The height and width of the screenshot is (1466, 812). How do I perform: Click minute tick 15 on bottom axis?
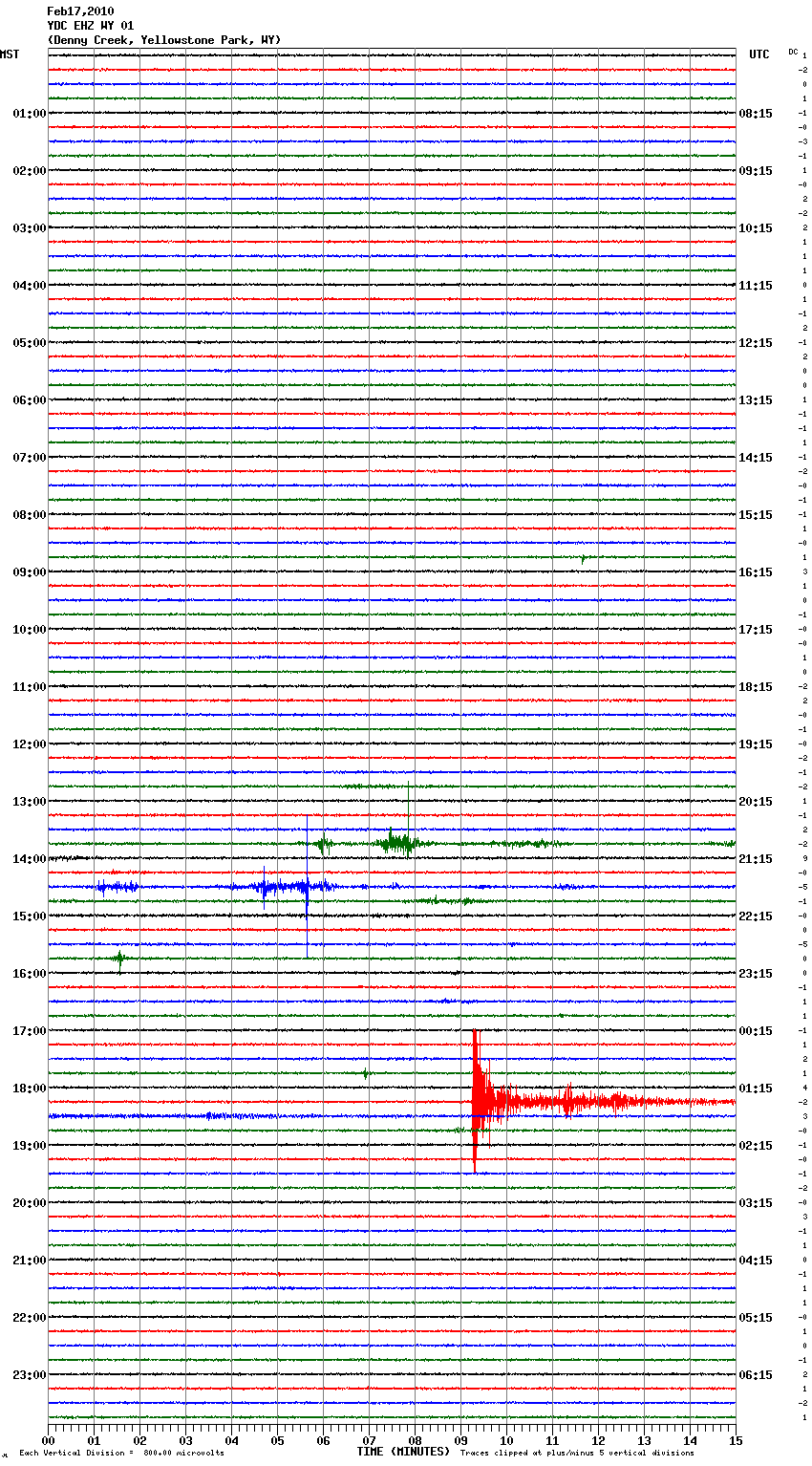pos(736,1440)
